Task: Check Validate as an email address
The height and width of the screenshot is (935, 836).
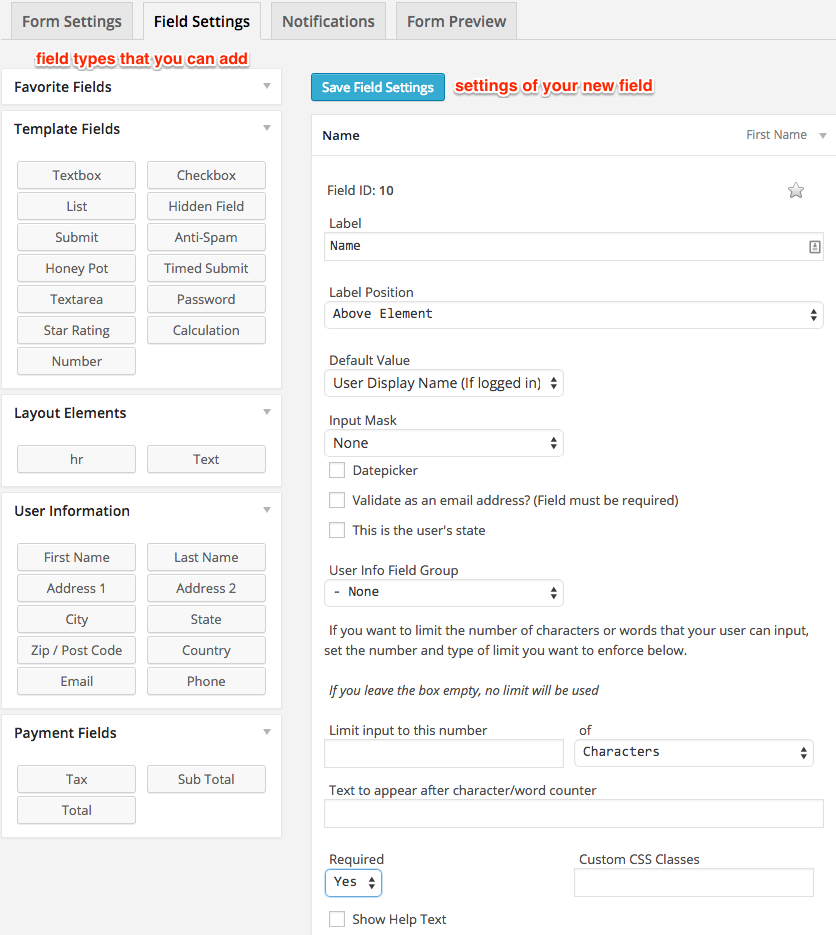Action: click(x=337, y=500)
